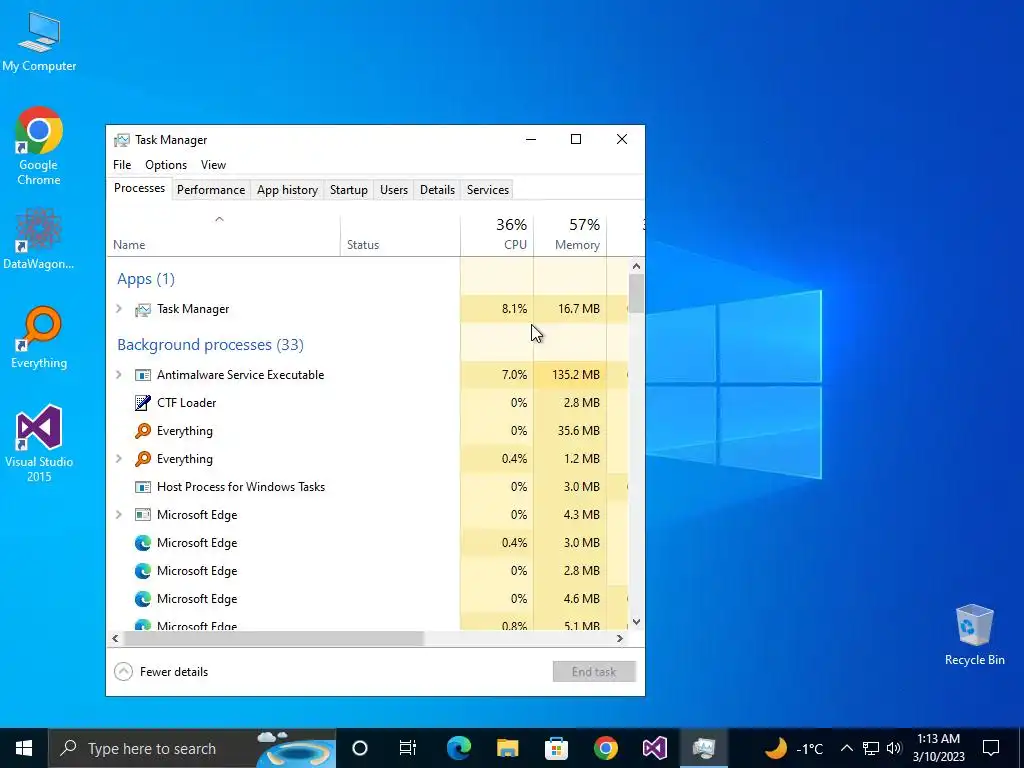The height and width of the screenshot is (768, 1024).
Task: Select Host Process for Windows Tasks icon
Action: (x=142, y=487)
